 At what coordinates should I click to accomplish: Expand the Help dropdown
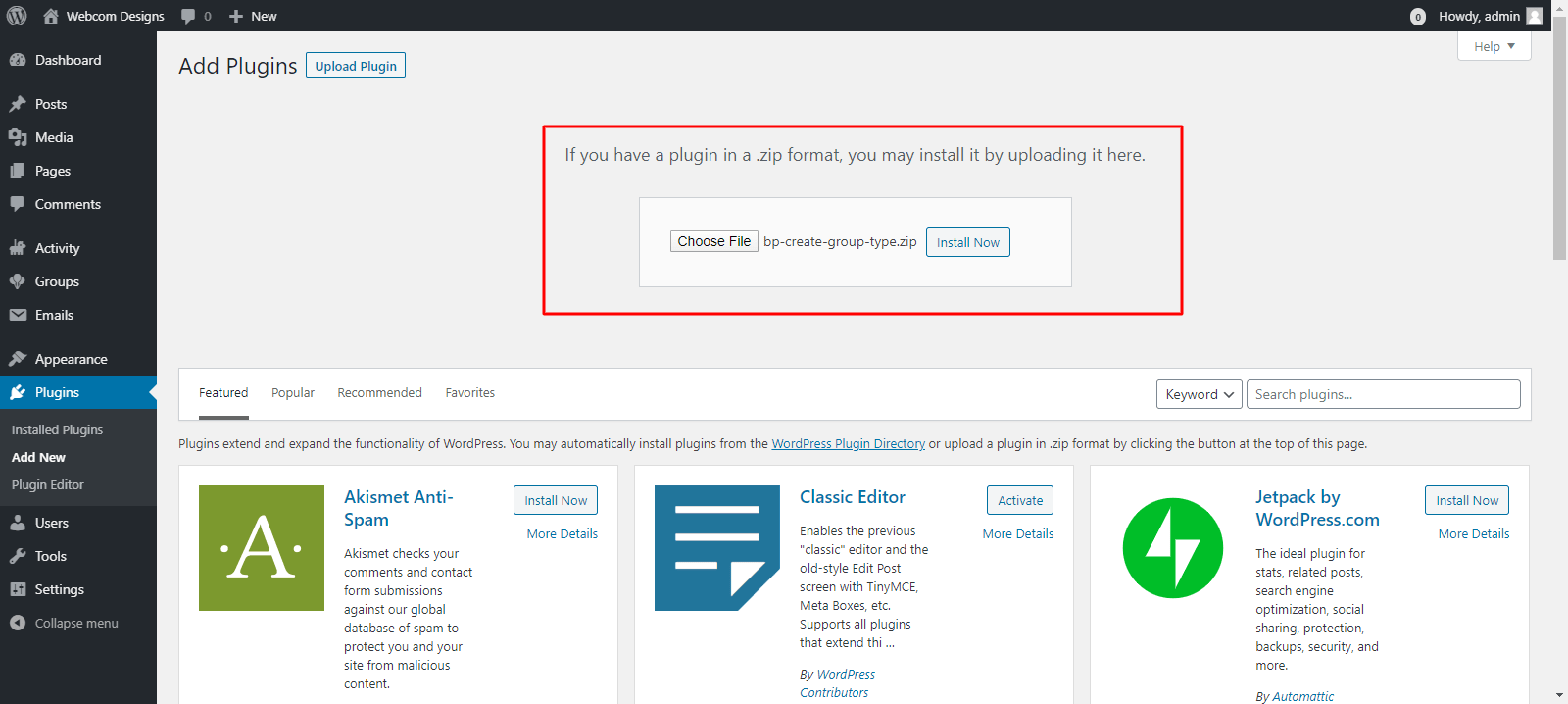coord(1494,46)
